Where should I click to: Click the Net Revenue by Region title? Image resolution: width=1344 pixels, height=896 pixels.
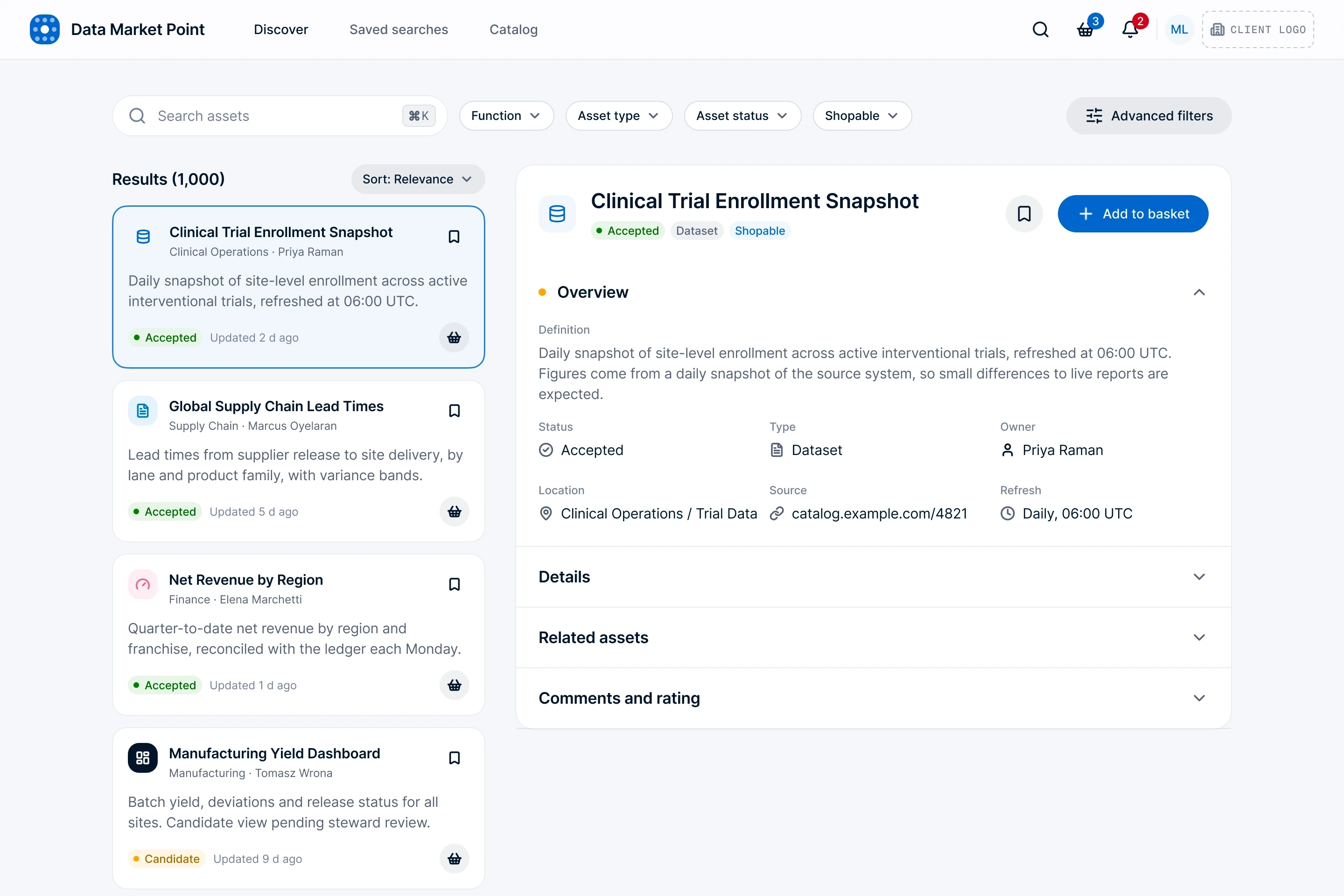[246, 580]
